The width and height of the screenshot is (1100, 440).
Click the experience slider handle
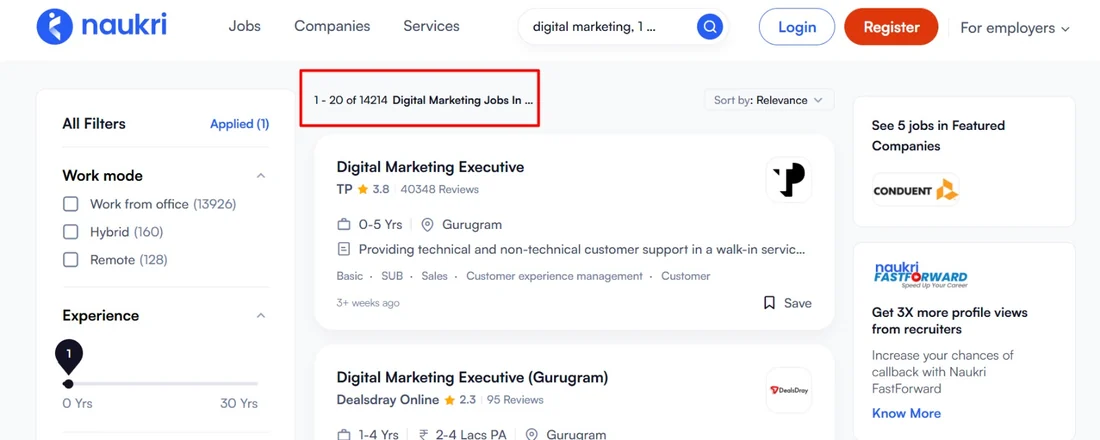coord(68,383)
